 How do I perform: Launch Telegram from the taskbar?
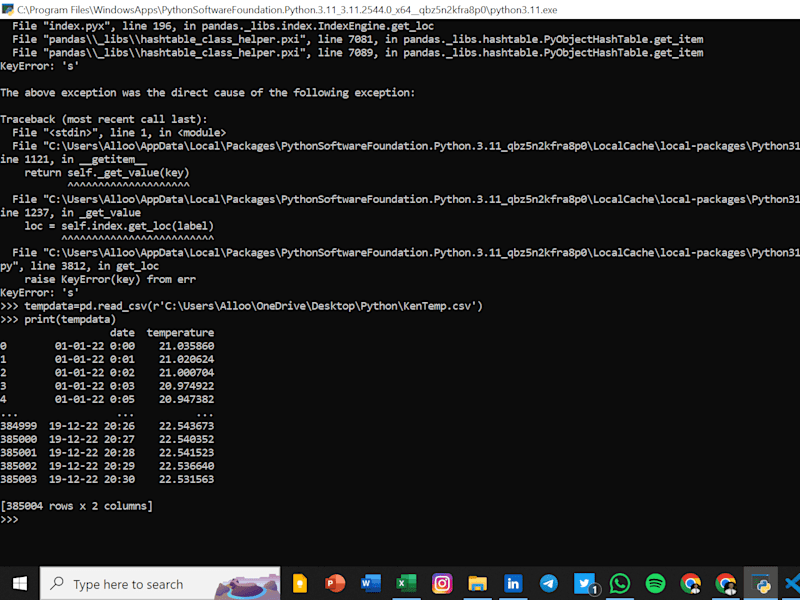[548, 583]
